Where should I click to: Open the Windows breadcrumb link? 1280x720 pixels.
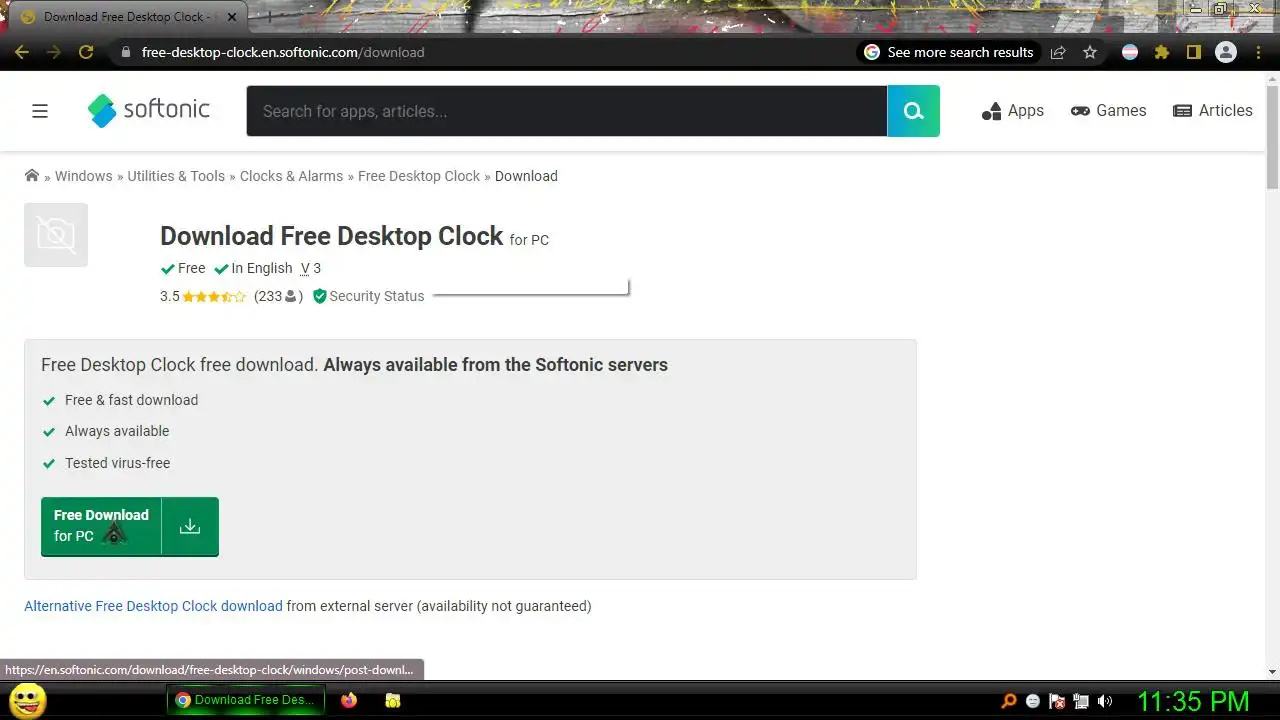(83, 176)
